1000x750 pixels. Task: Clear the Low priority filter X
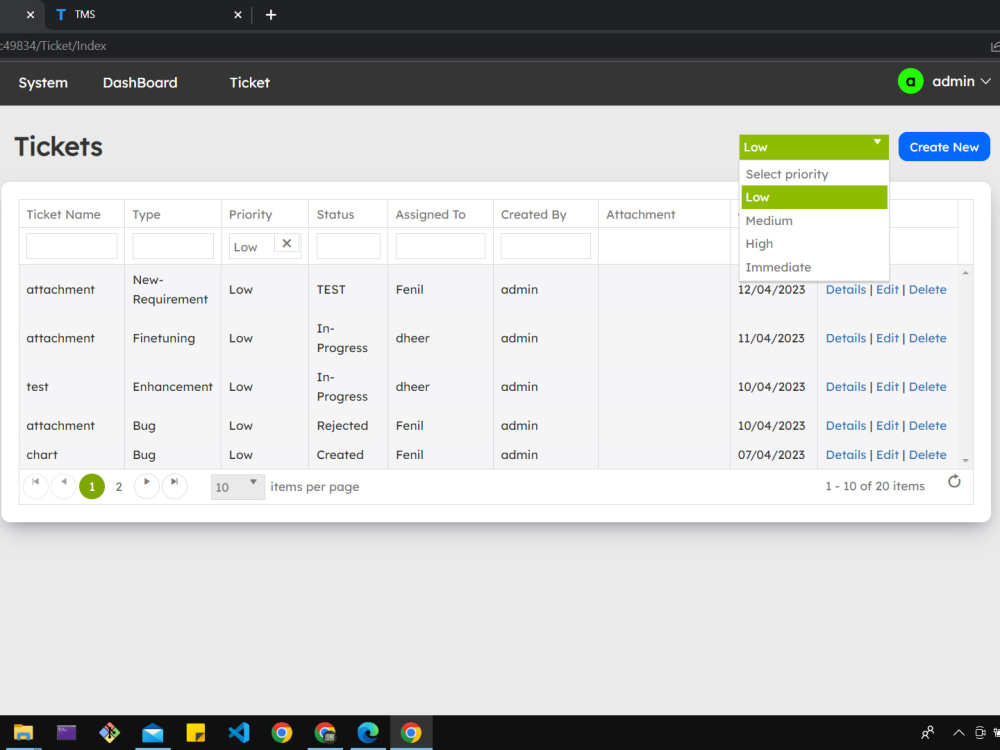coord(287,243)
